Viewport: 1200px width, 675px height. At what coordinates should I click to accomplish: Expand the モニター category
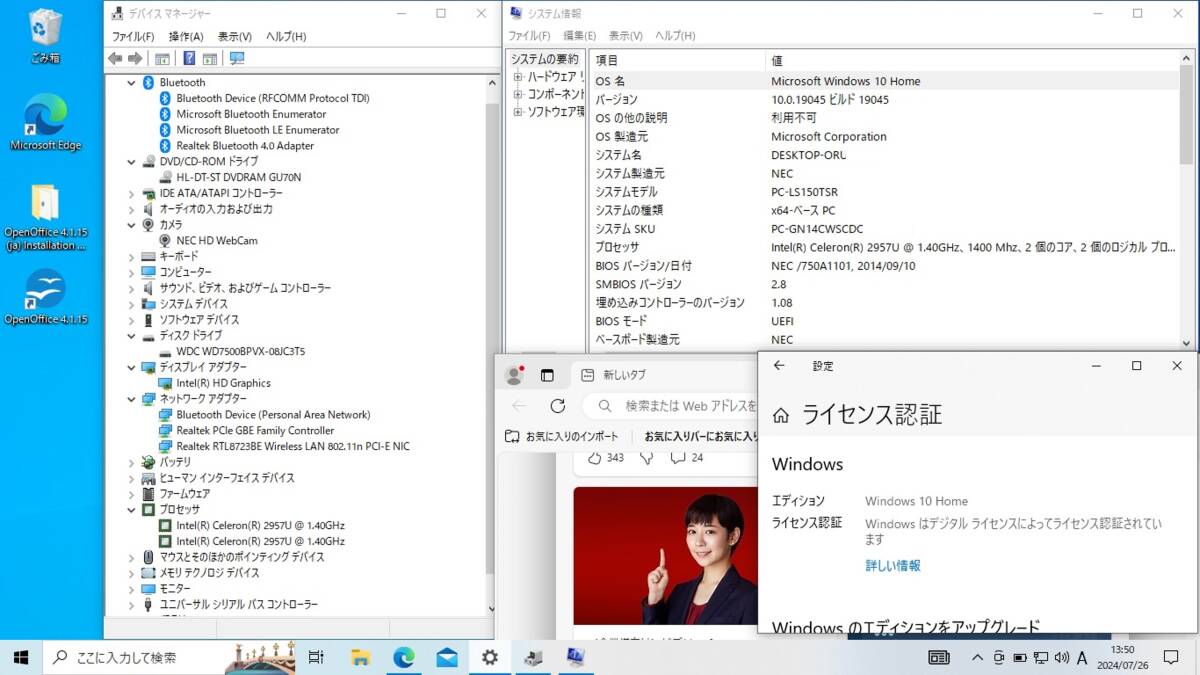point(131,588)
